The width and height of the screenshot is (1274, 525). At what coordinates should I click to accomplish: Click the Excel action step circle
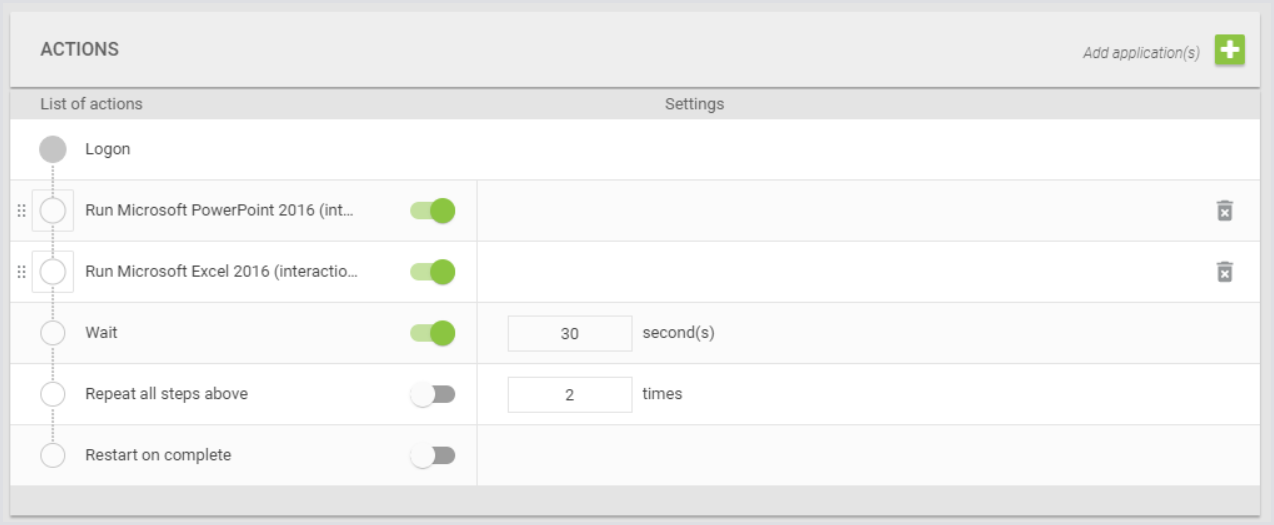53,272
